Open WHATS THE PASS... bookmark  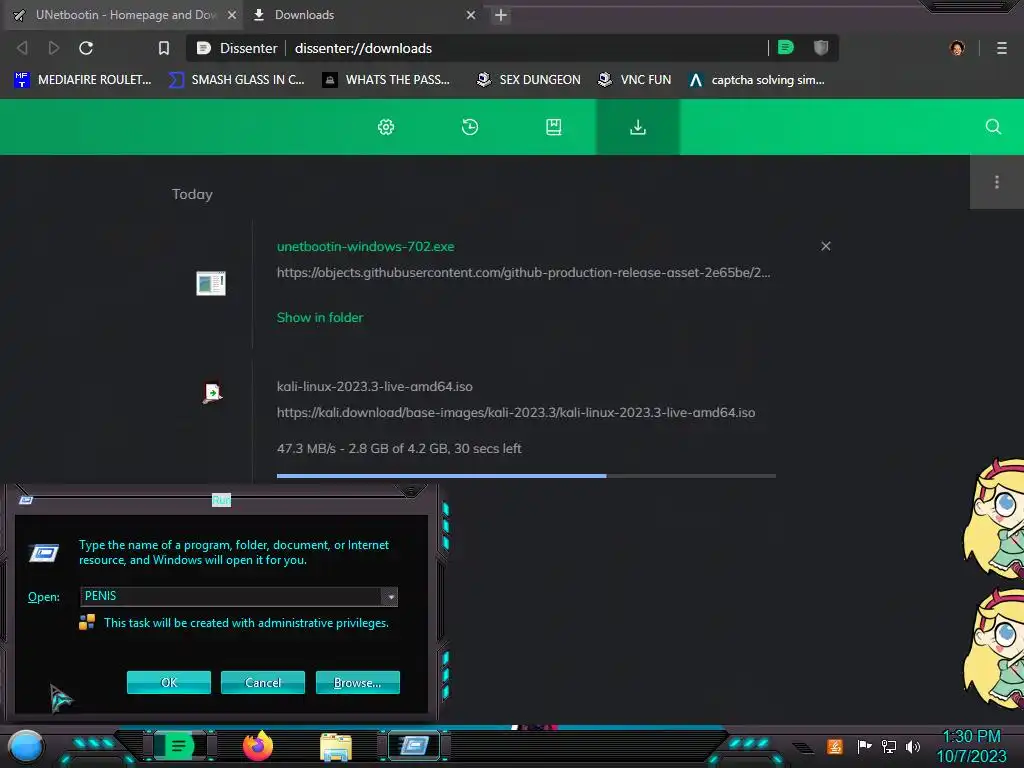coord(386,80)
